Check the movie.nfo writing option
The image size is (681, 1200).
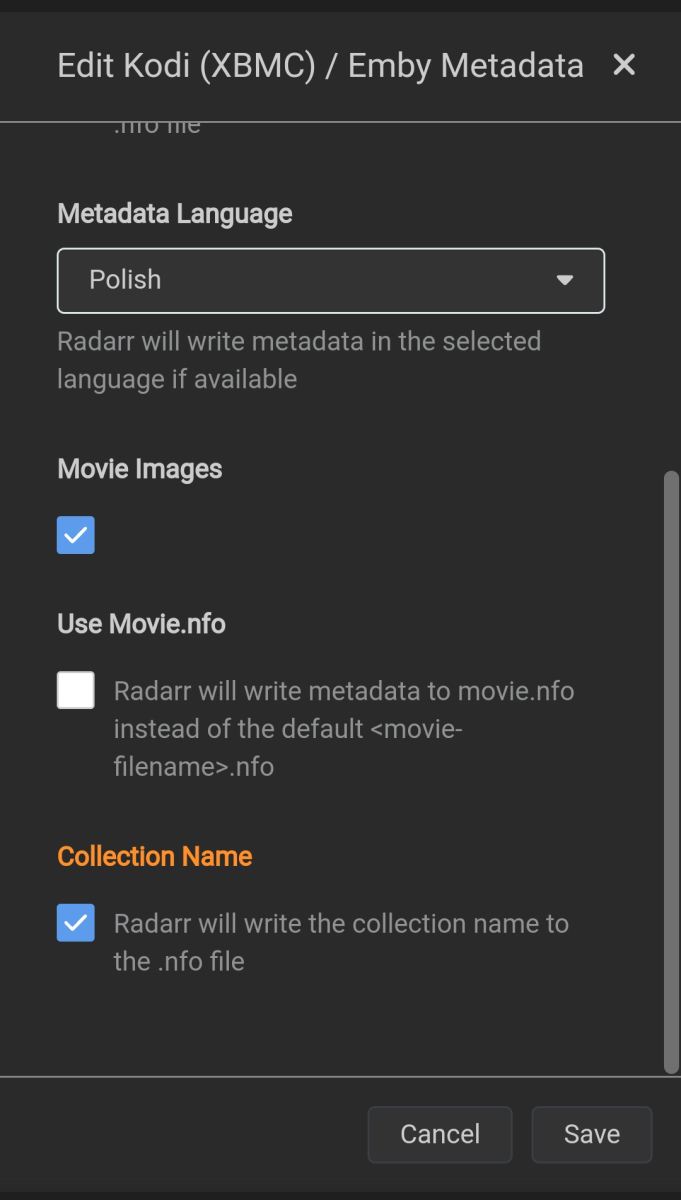(x=75, y=690)
